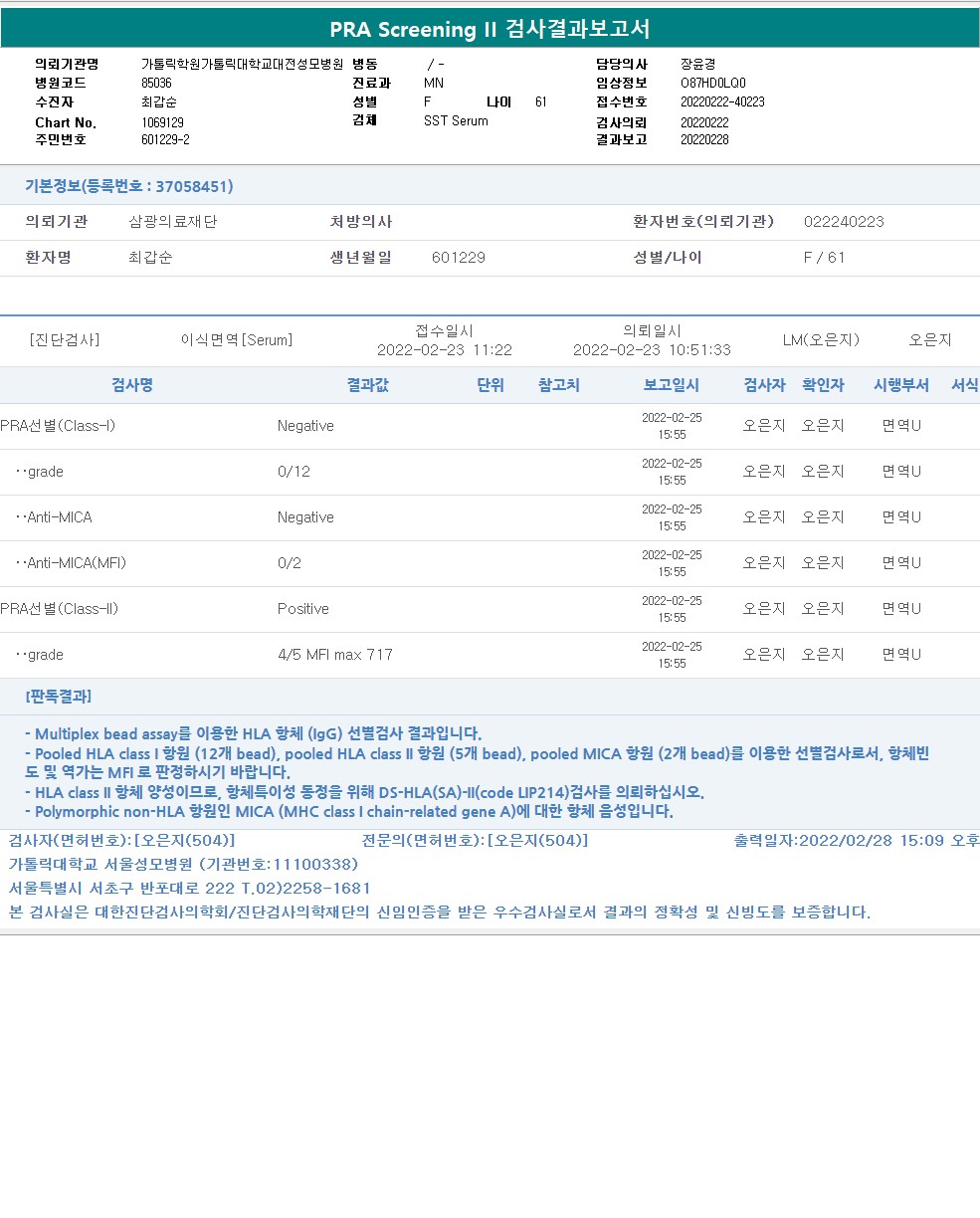Click the print date 2022/02/28 15:09
The image size is (980, 1218).
(x=857, y=841)
